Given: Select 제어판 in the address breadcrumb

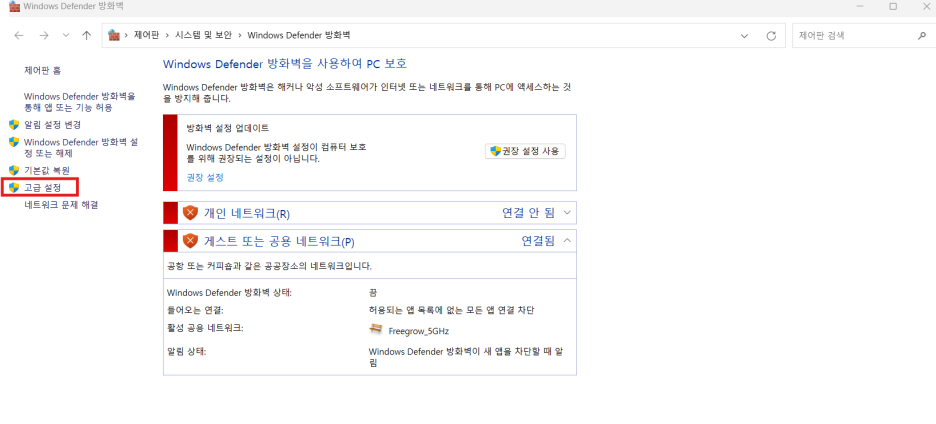Looking at the screenshot, I should [x=146, y=35].
